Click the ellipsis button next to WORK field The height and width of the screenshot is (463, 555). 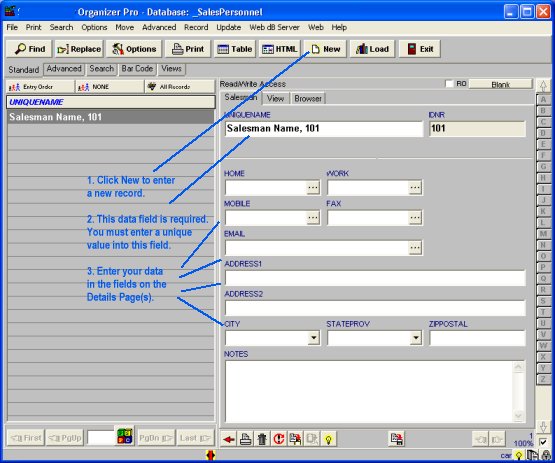tap(415, 187)
